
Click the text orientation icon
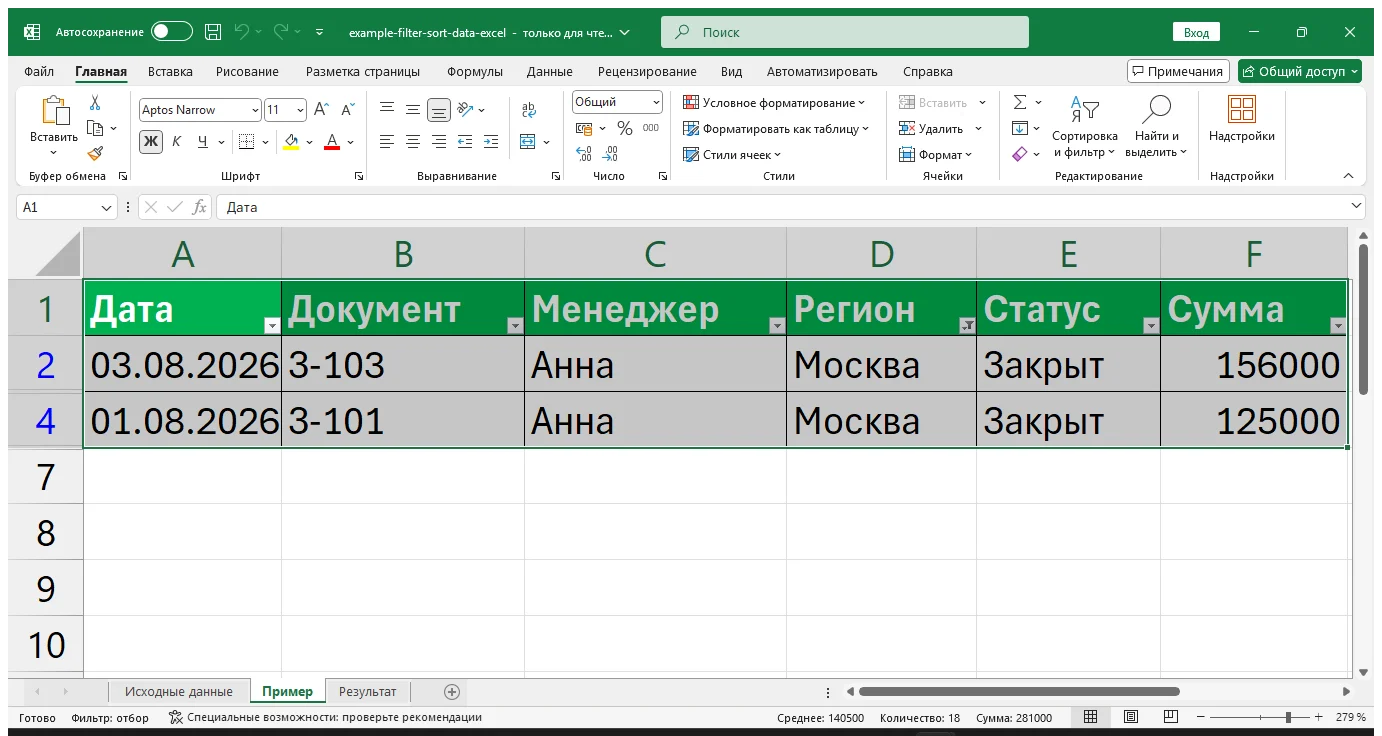pyautogui.click(x=465, y=110)
